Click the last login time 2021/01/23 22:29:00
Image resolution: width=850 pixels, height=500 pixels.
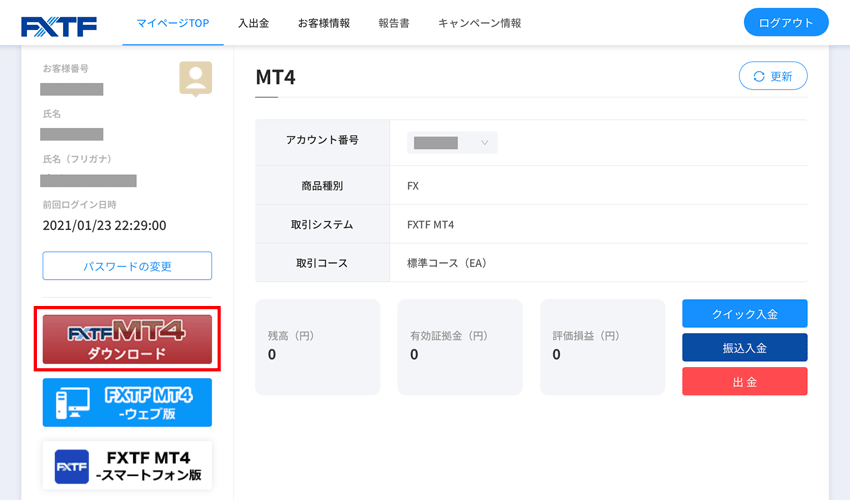coord(105,226)
